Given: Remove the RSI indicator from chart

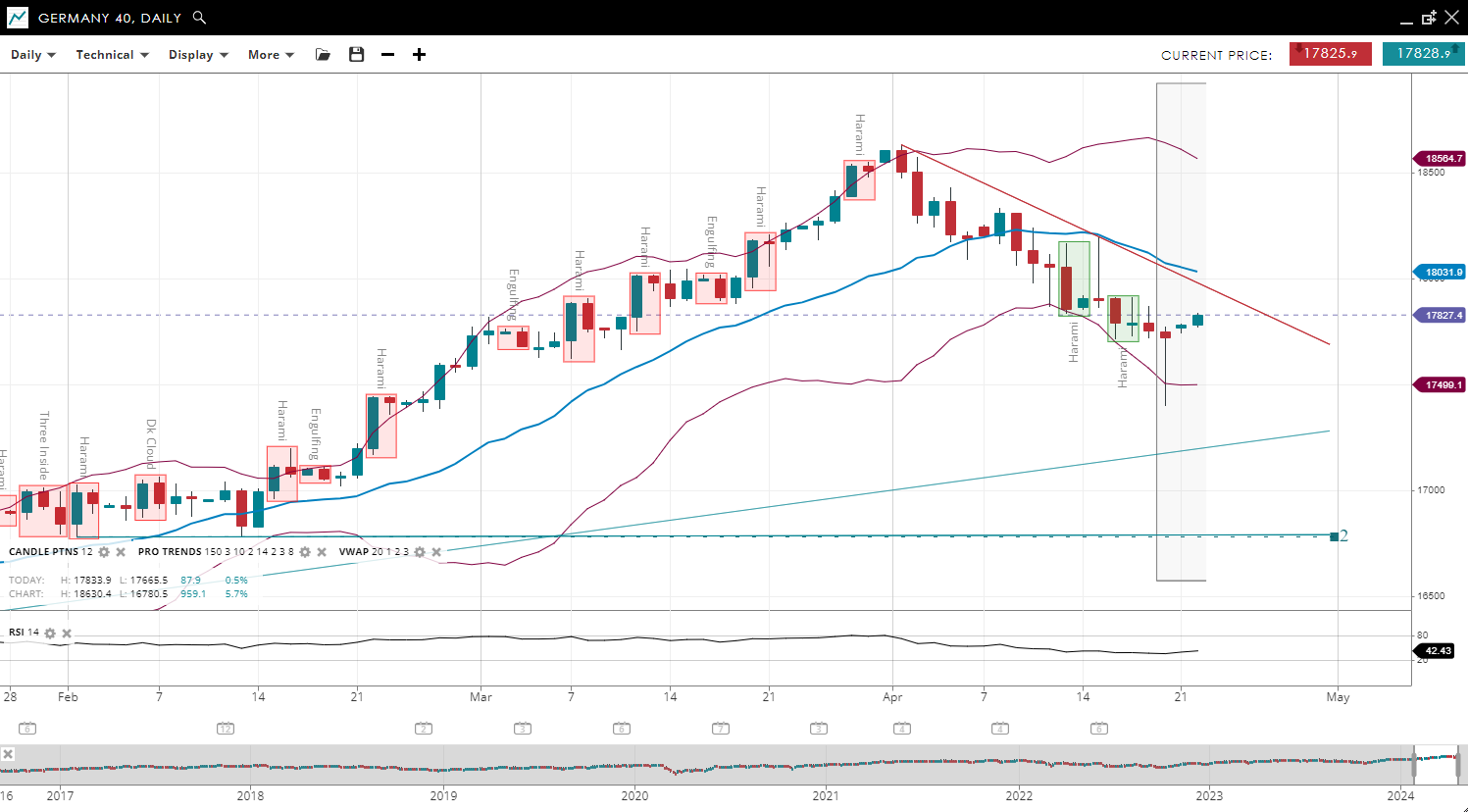Looking at the screenshot, I should (x=67, y=634).
